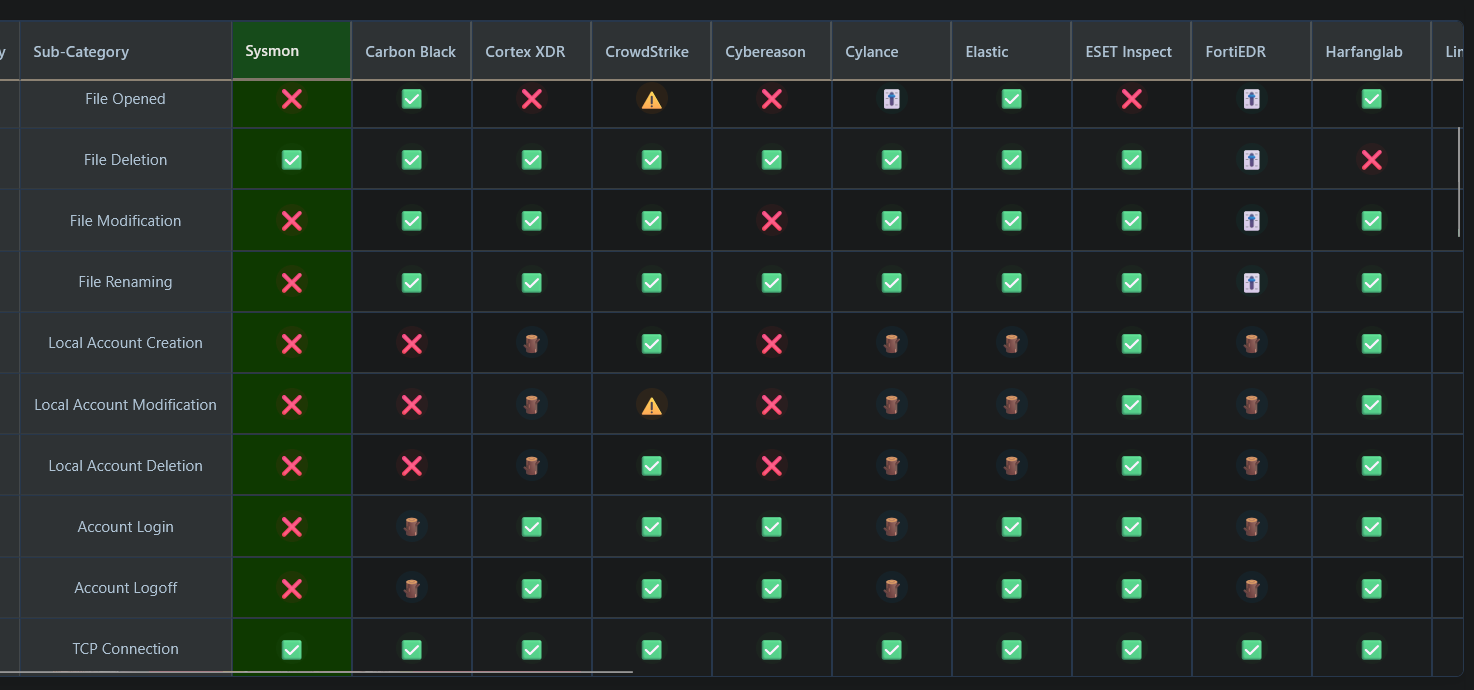The height and width of the screenshot is (690, 1474).
Task: Select Cortex XDR's green check for Account Logoff
Action: pos(532,589)
